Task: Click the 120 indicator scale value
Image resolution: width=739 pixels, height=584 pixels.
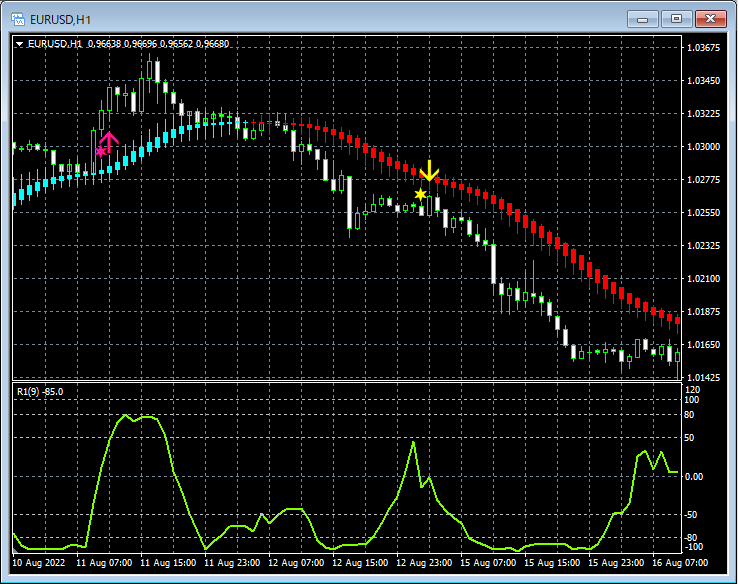Action: [692, 390]
